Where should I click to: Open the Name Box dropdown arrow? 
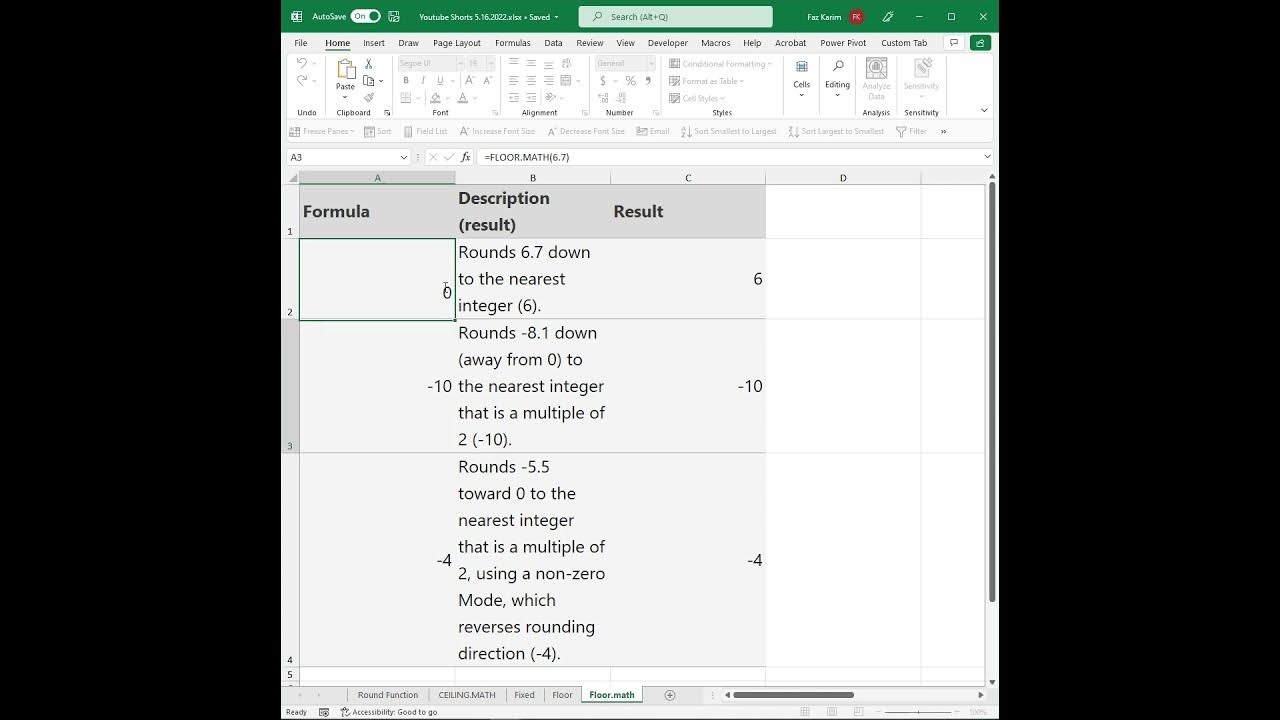coord(404,157)
